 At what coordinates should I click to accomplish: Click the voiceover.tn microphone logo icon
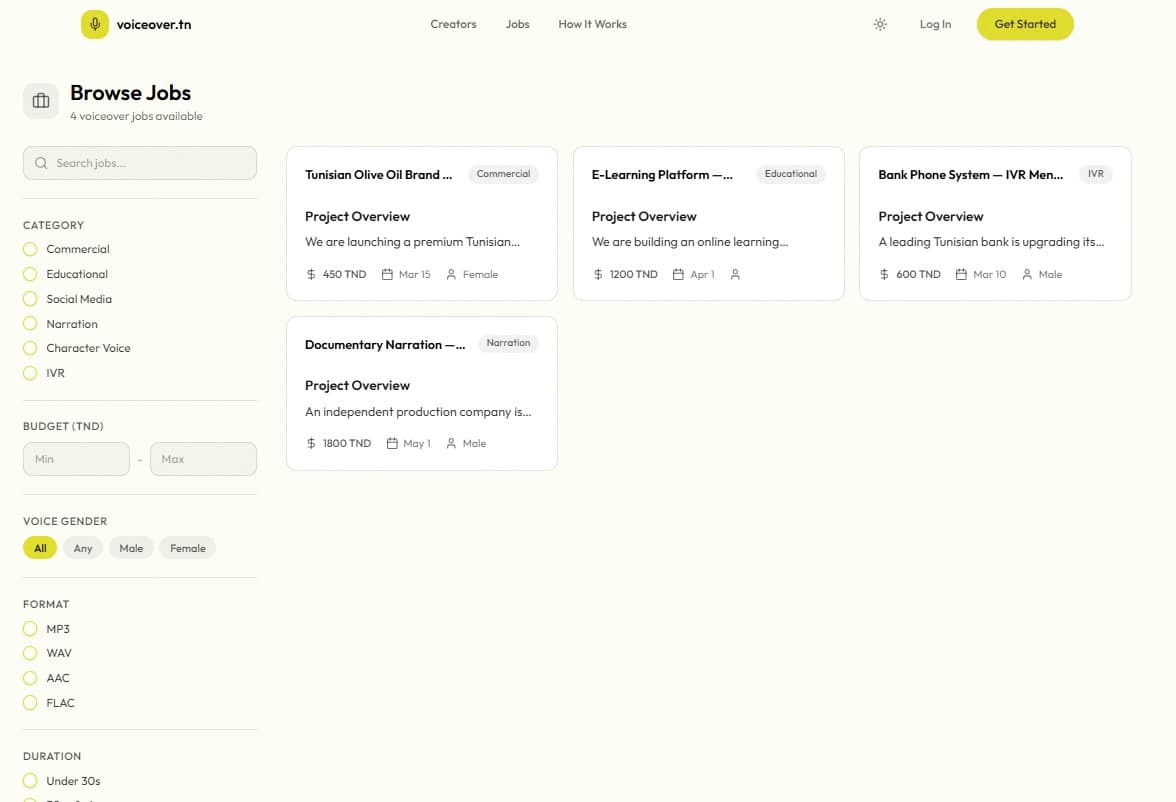pyautogui.click(x=94, y=25)
